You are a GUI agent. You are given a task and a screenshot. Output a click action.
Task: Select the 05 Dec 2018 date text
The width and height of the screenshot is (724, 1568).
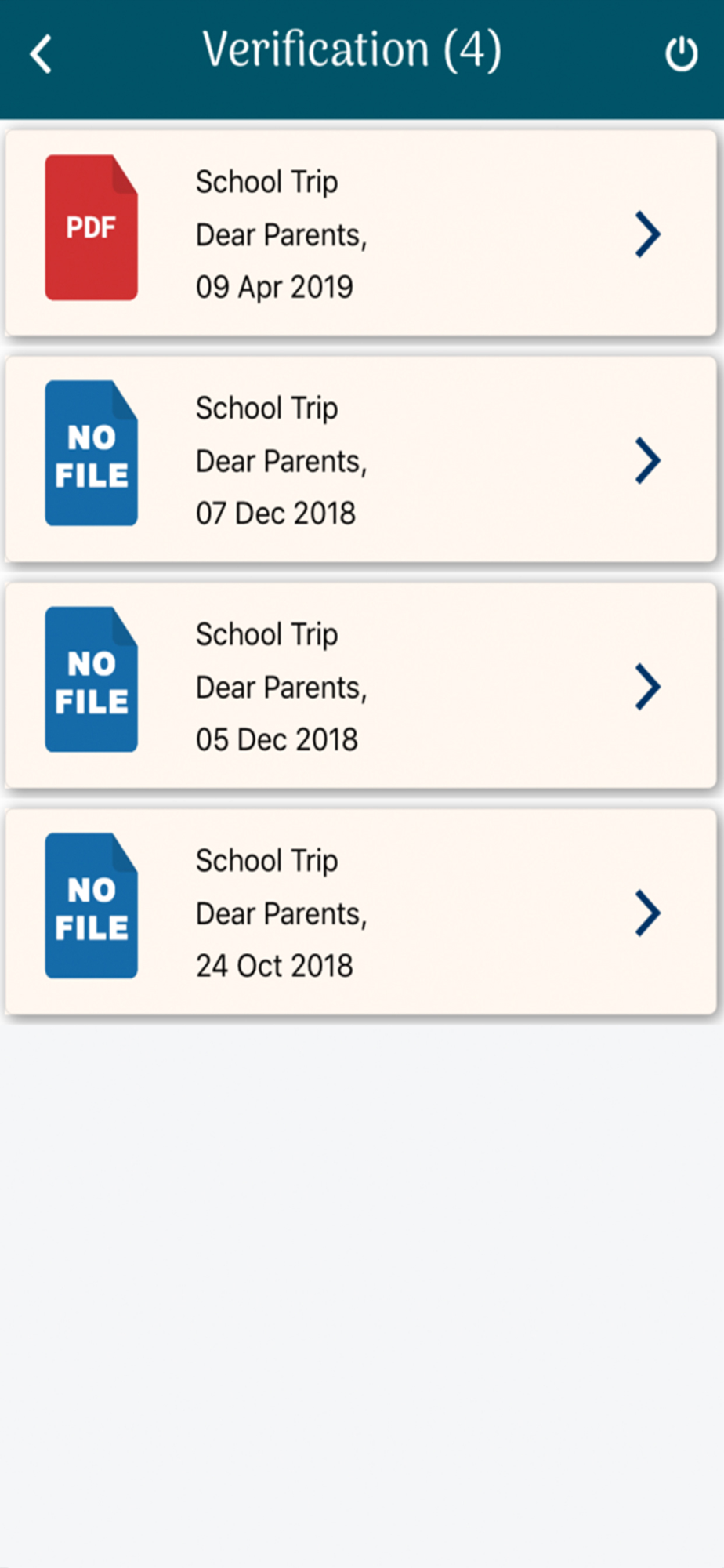point(277,739)
